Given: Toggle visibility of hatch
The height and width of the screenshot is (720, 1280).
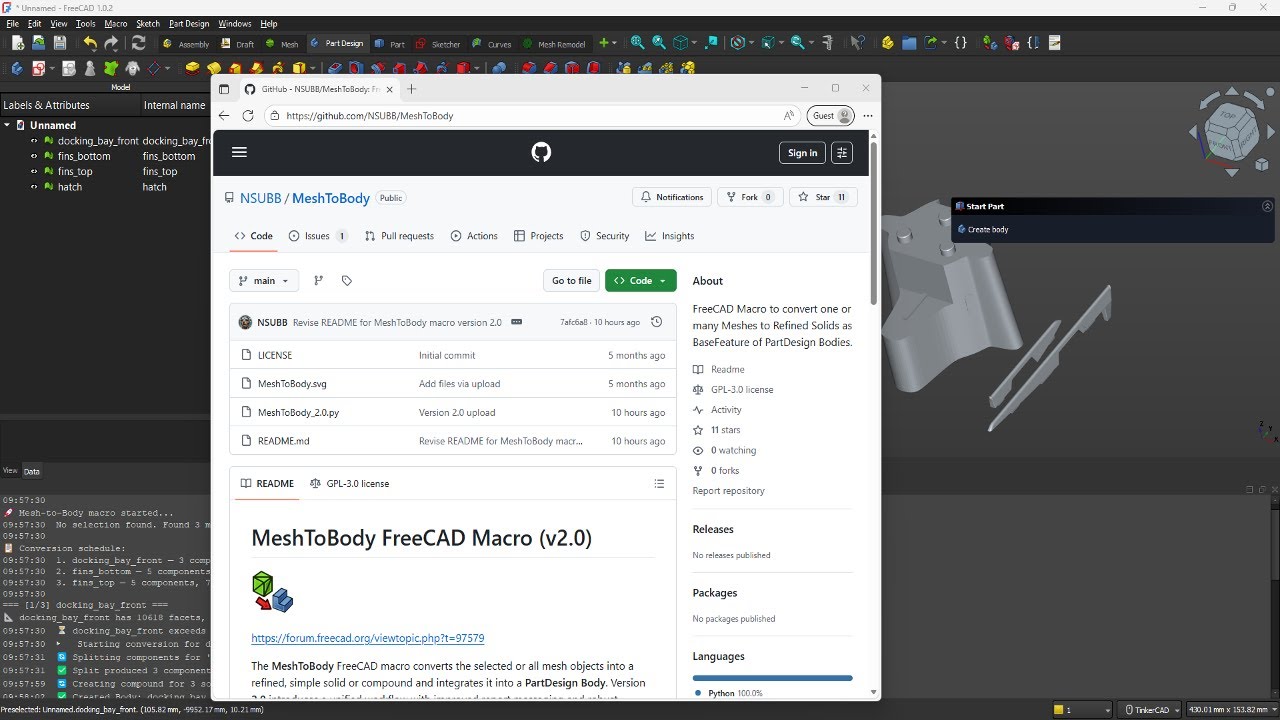Looking at the screenshot, I should point(34,187).
